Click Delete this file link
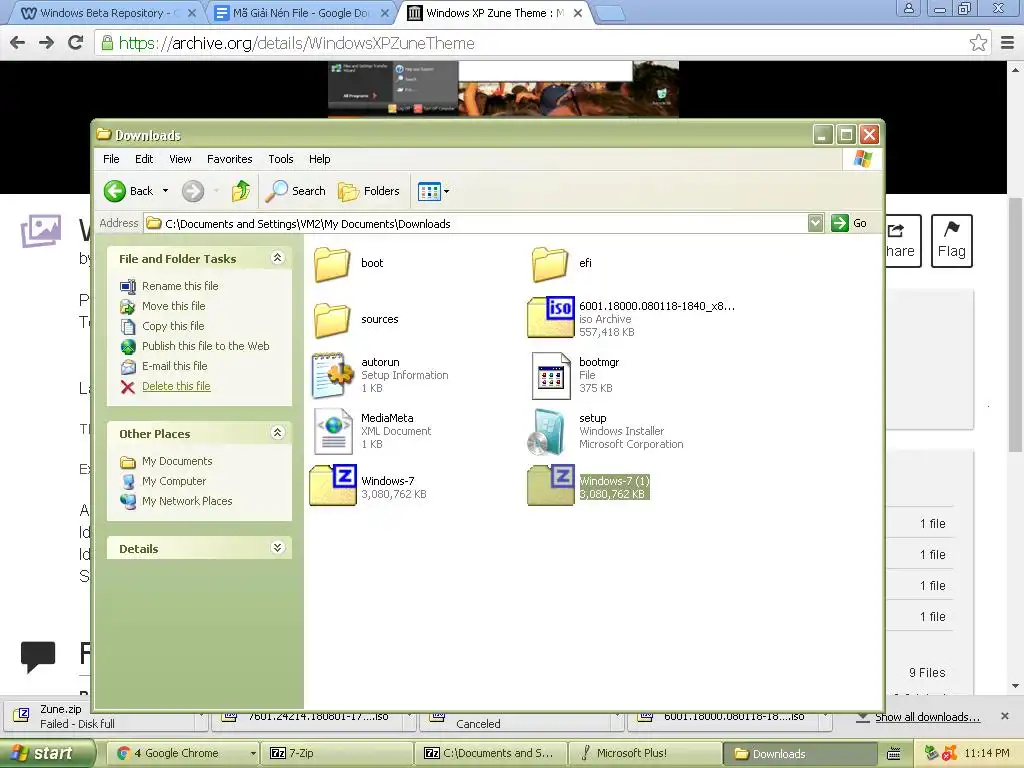 176,386
